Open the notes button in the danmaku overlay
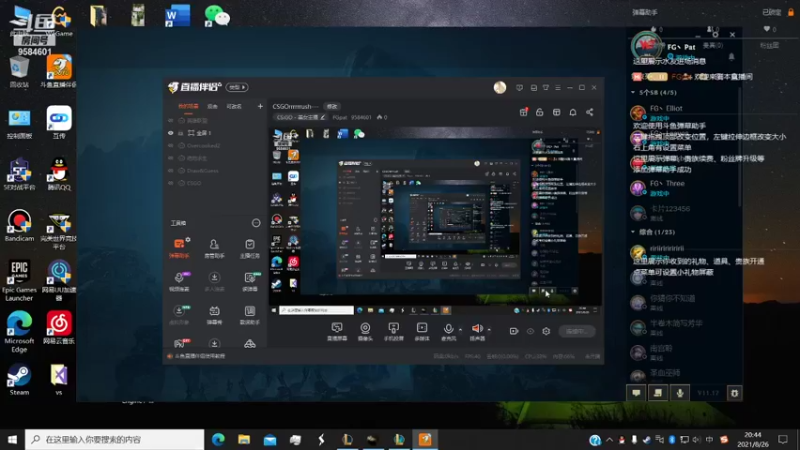Screen dimensions: 800x450 click(658, 393)
